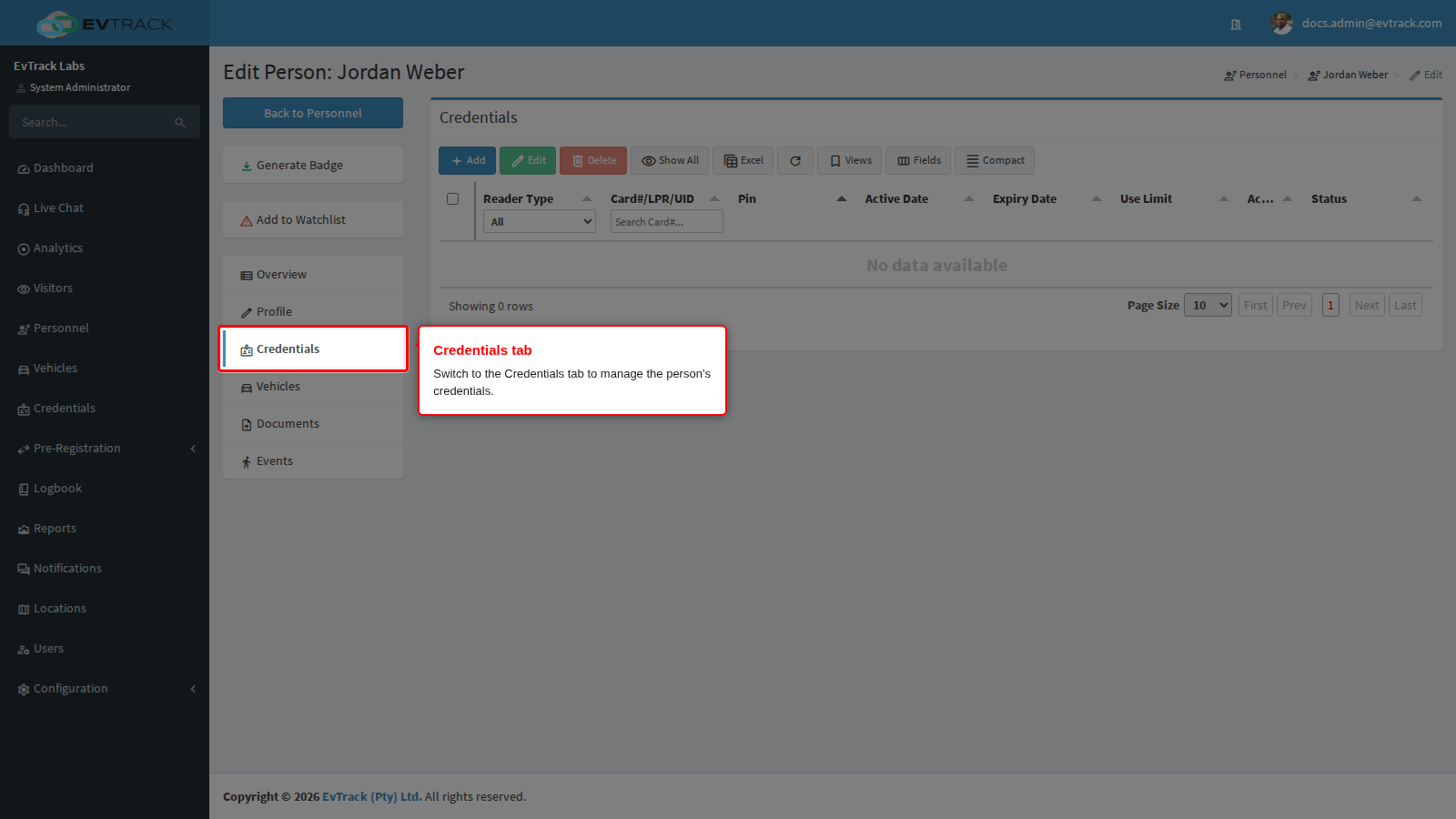Click Generate Badge button

tap(313, 165)
